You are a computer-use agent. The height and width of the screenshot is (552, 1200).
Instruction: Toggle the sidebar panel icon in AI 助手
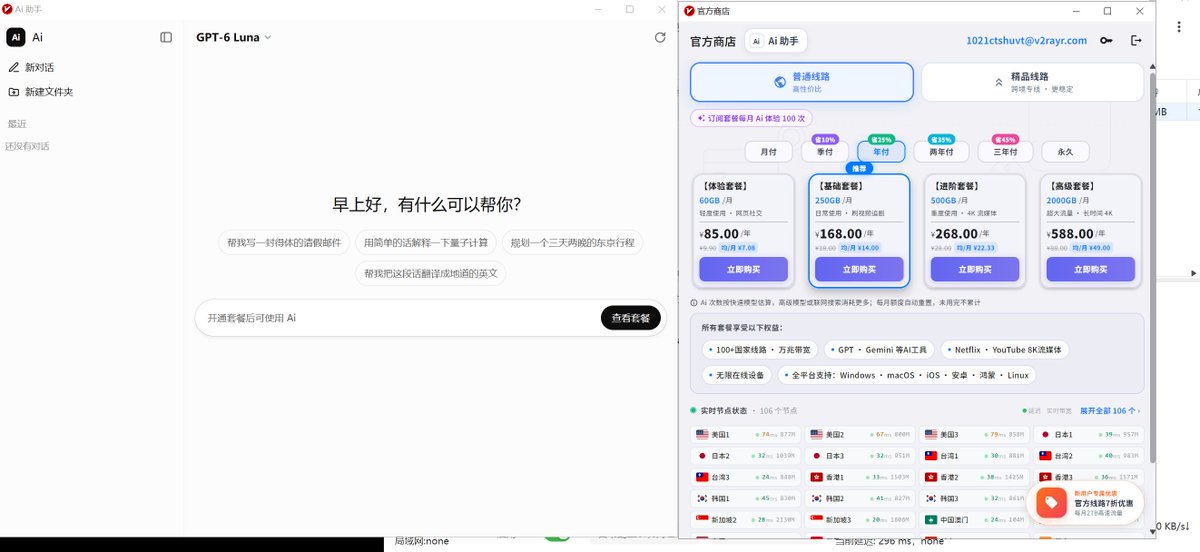tap(166, 37)
